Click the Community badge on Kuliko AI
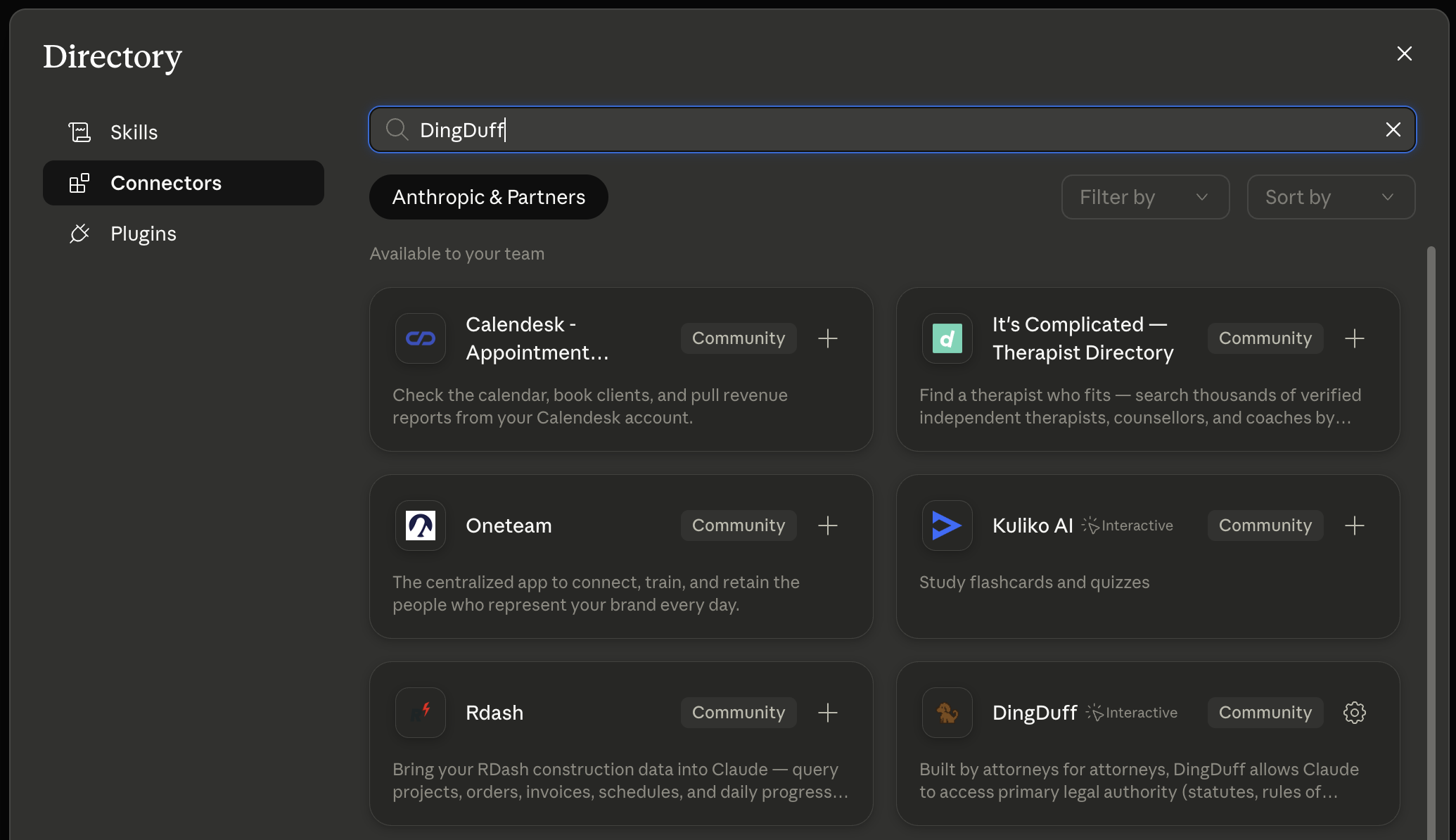 coord(1265,526)
